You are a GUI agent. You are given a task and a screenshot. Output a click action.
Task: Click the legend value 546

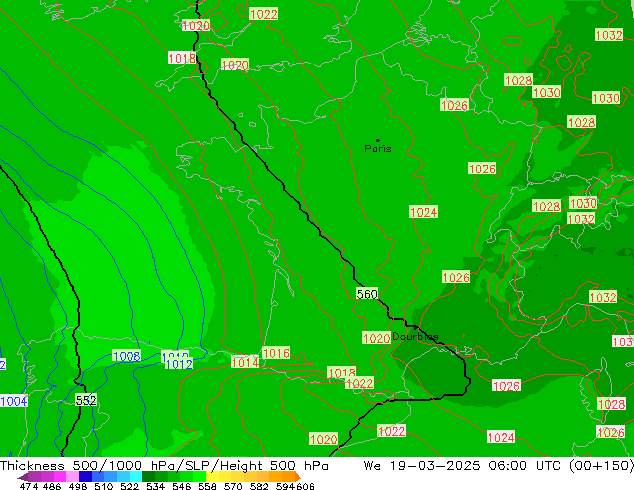click(181, 486)
